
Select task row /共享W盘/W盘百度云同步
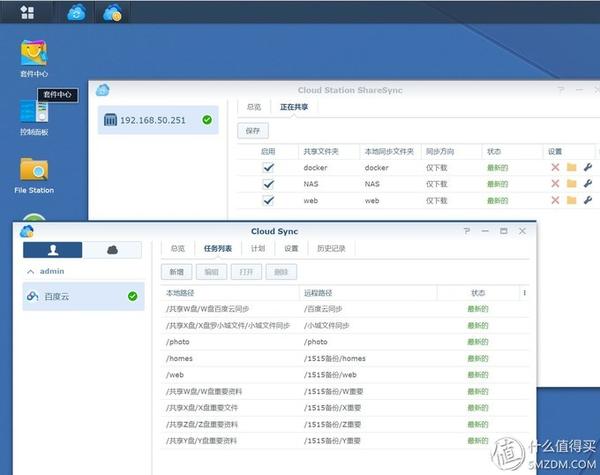(346, 309)
